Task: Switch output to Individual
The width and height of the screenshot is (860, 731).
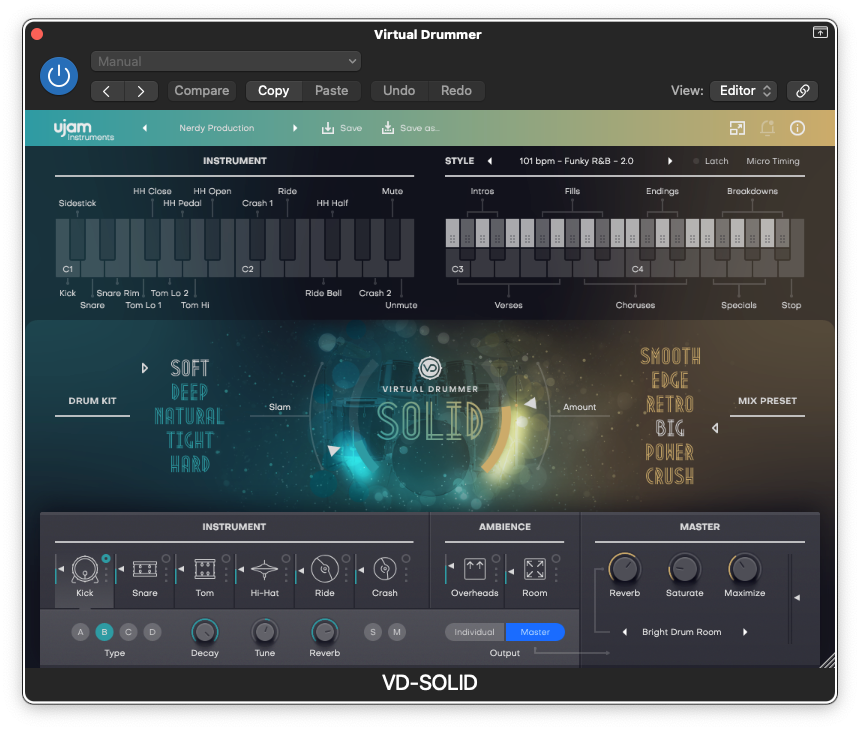Action: [475, 632]
